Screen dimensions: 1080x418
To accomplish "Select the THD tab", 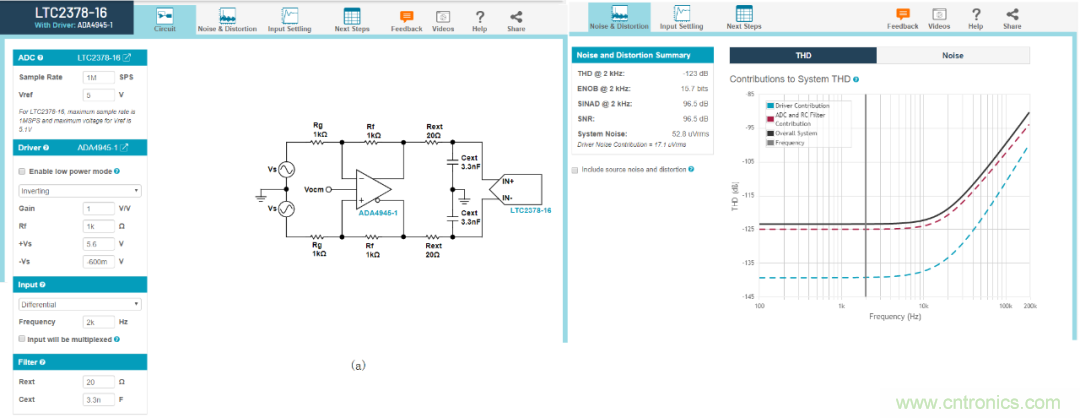I will 803,56.
